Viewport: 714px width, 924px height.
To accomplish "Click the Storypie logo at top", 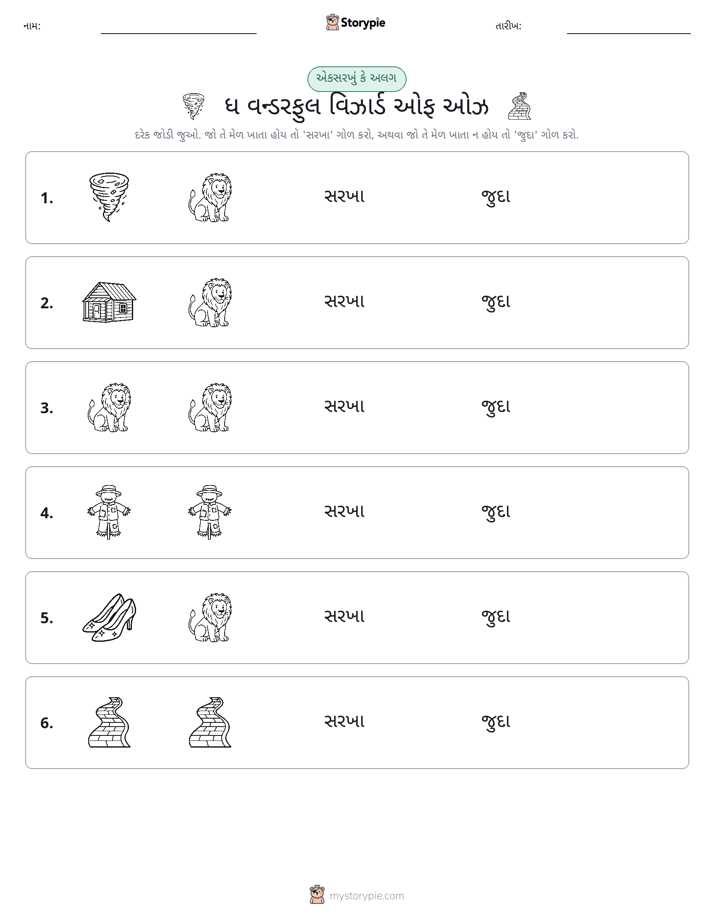I will [x=356, y=23].
